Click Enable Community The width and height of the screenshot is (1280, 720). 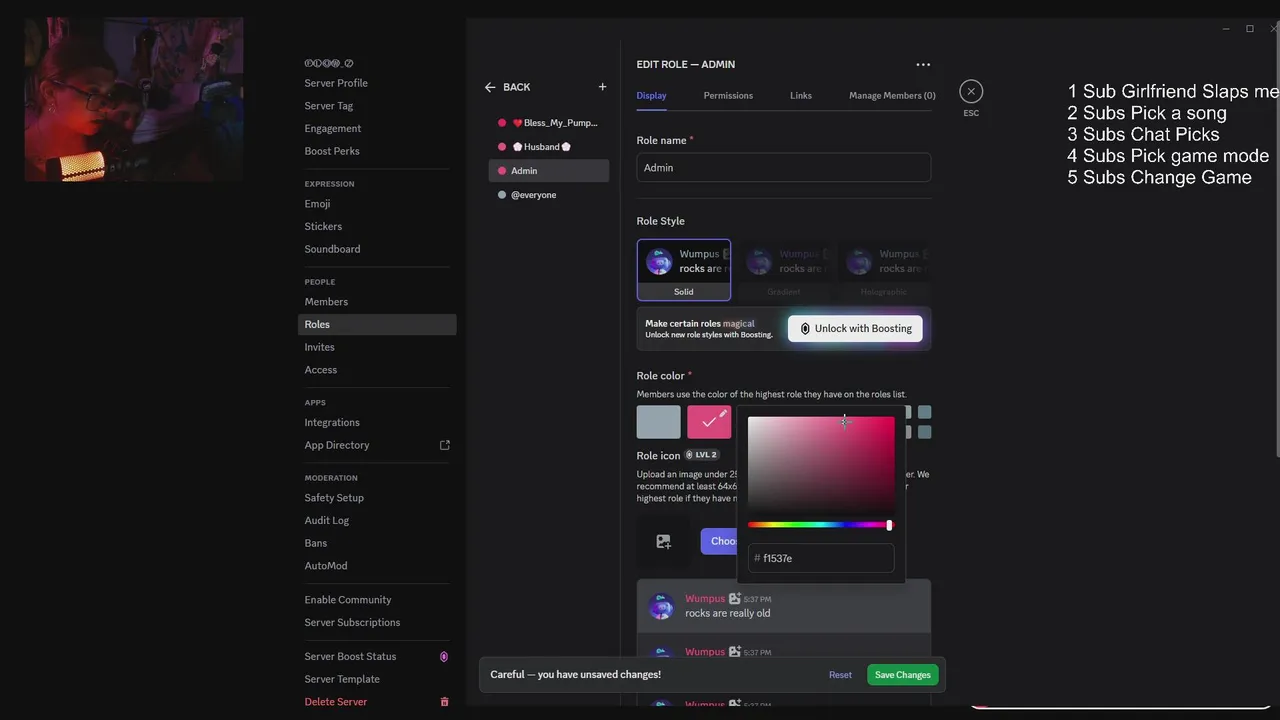(x=348, y=600)
